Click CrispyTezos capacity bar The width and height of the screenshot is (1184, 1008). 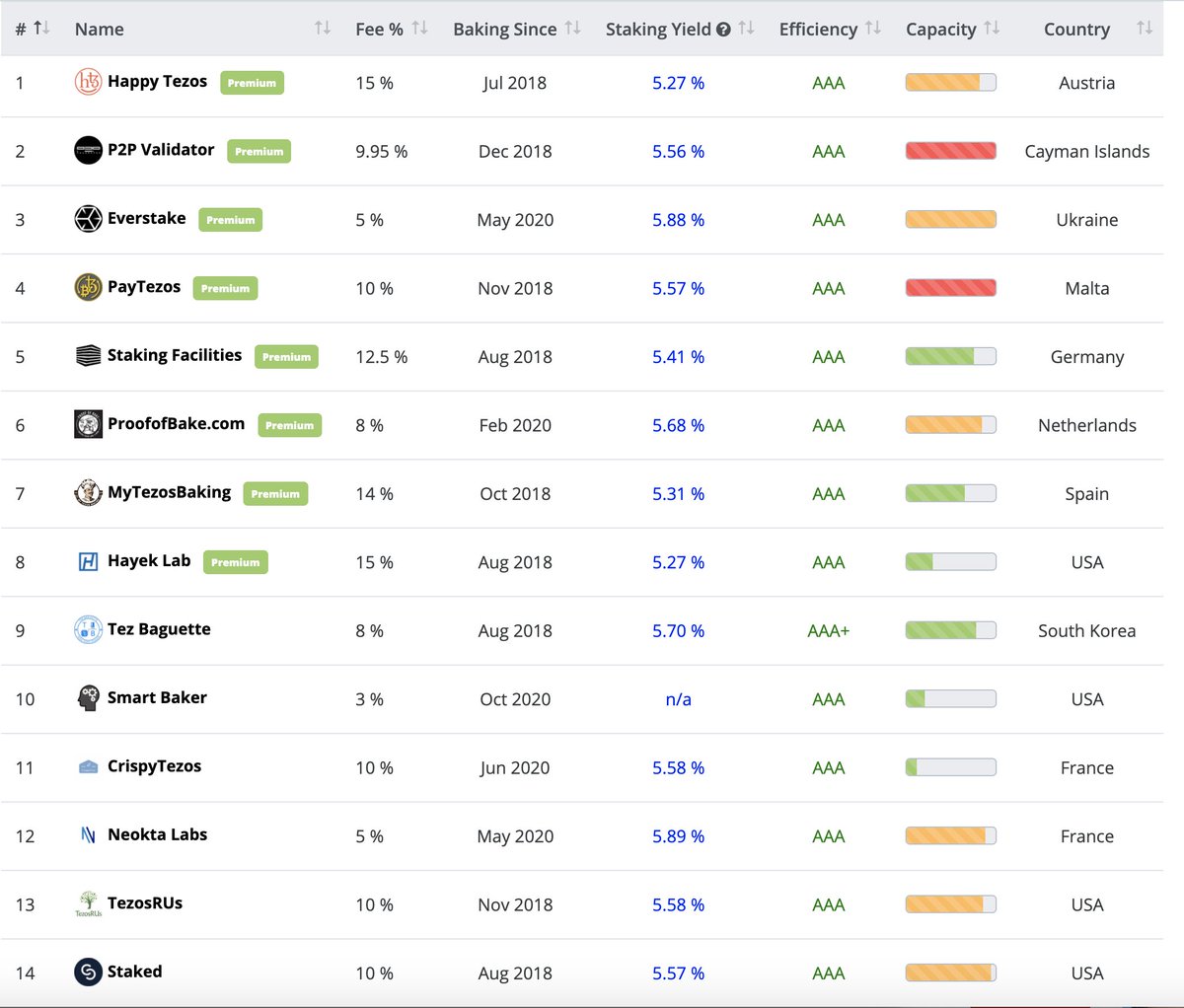point(950,766)
